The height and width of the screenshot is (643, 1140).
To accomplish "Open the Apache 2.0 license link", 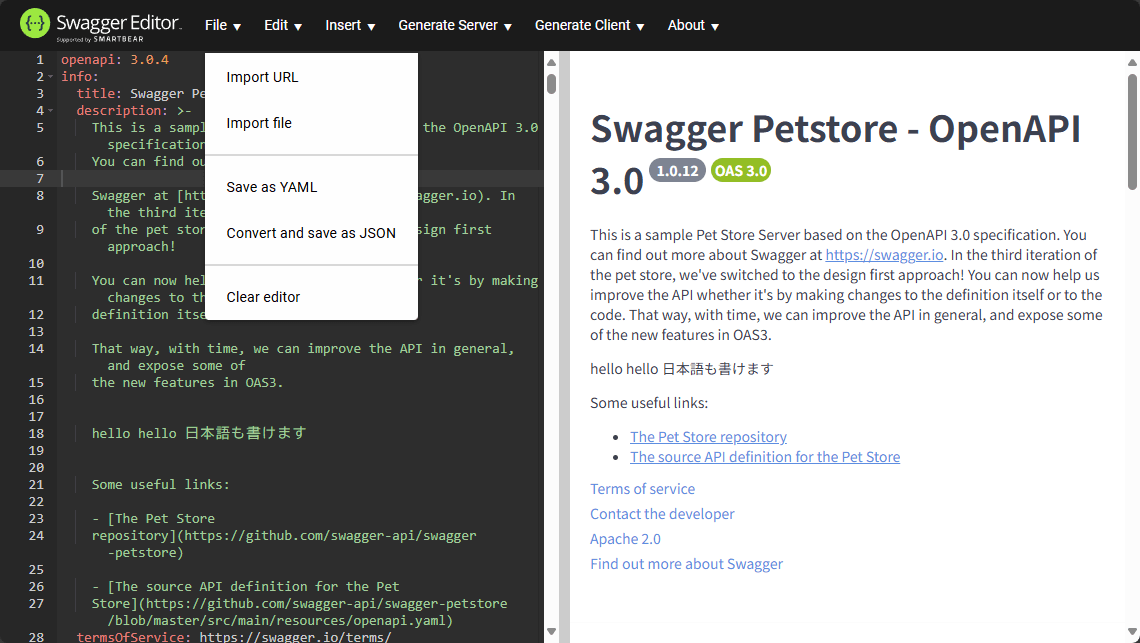I will [625, 538].
